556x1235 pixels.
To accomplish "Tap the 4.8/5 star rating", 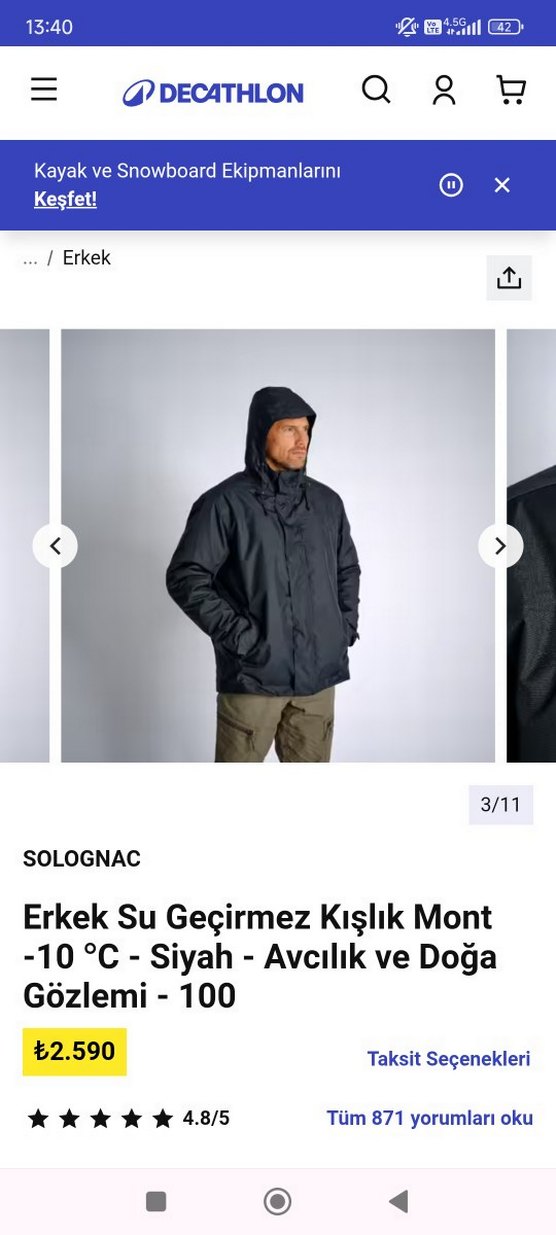I will [128, 1118].
